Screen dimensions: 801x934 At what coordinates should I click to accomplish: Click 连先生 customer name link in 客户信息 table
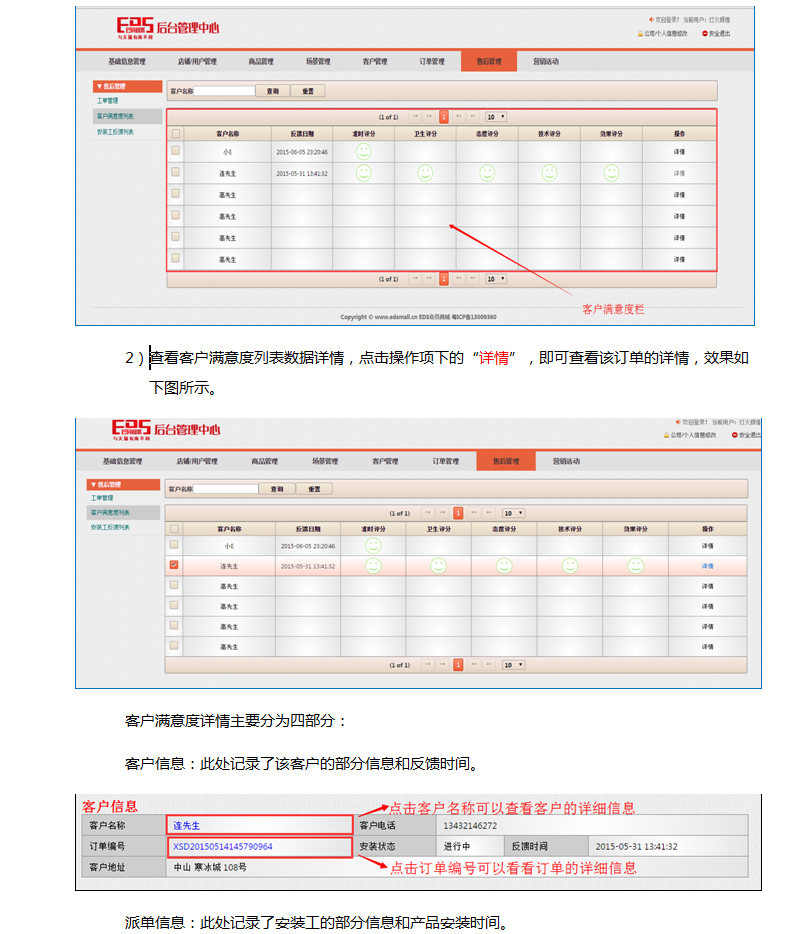186,826
